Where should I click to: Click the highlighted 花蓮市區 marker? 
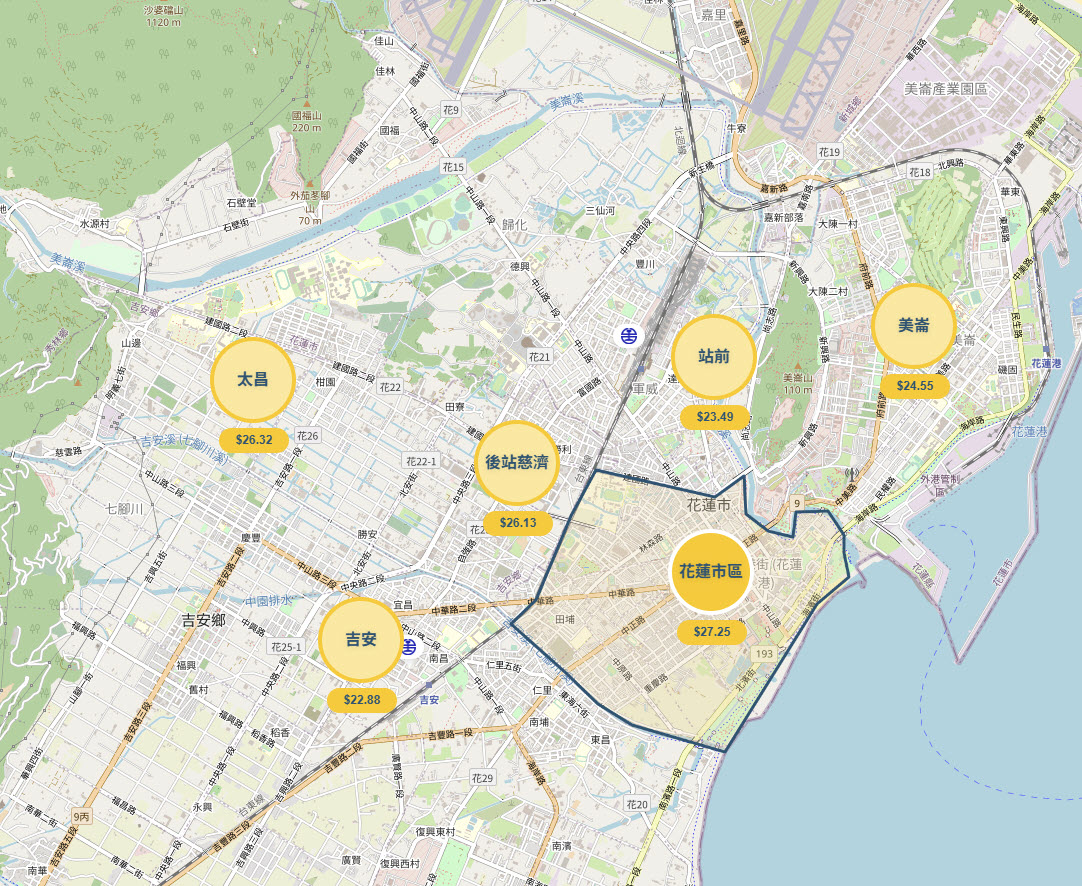coord(710,571)
